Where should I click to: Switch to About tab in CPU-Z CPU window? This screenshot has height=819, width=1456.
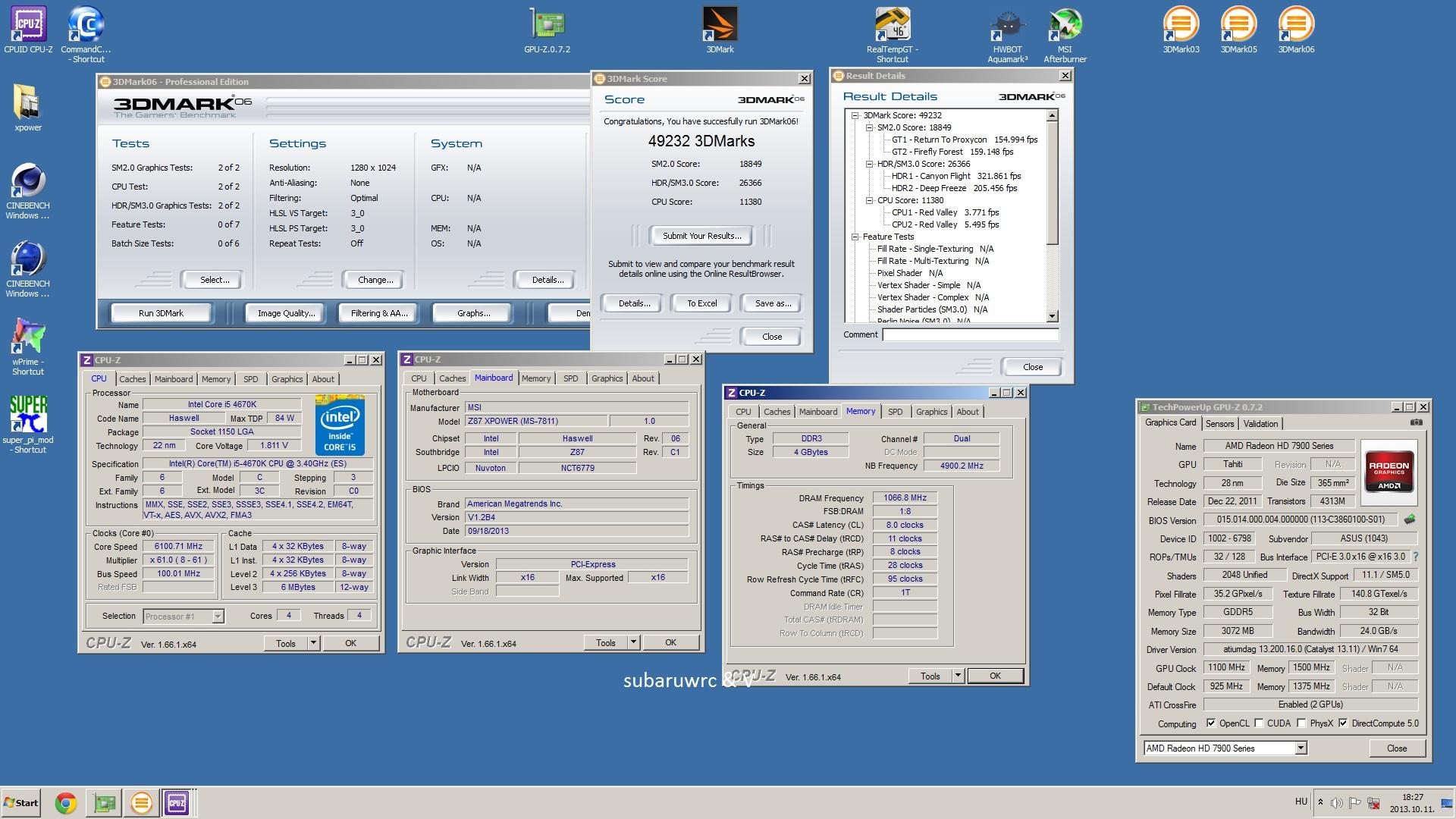(323, 379)
